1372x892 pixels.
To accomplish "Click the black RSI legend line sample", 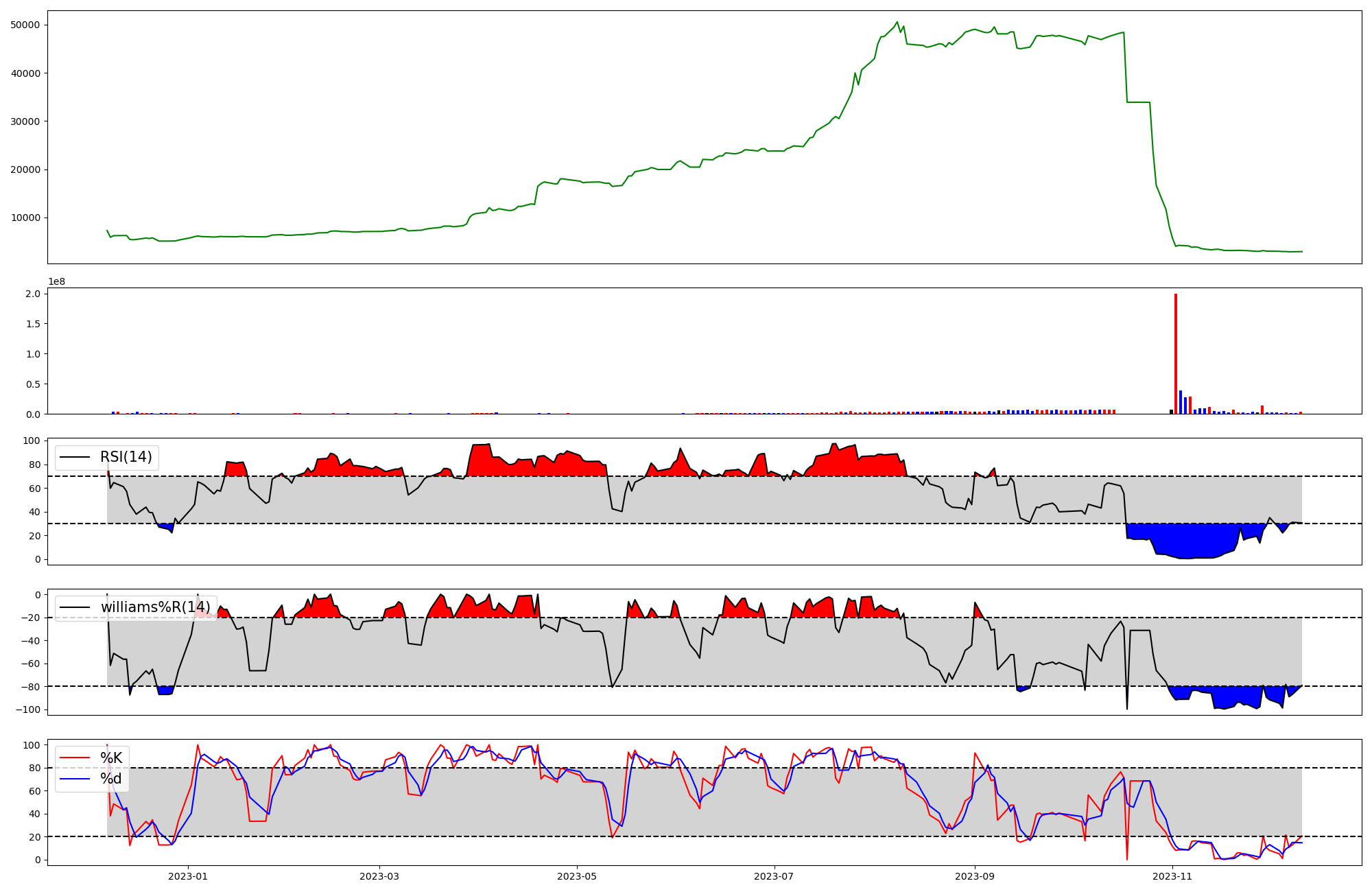I will coord(75,457).
